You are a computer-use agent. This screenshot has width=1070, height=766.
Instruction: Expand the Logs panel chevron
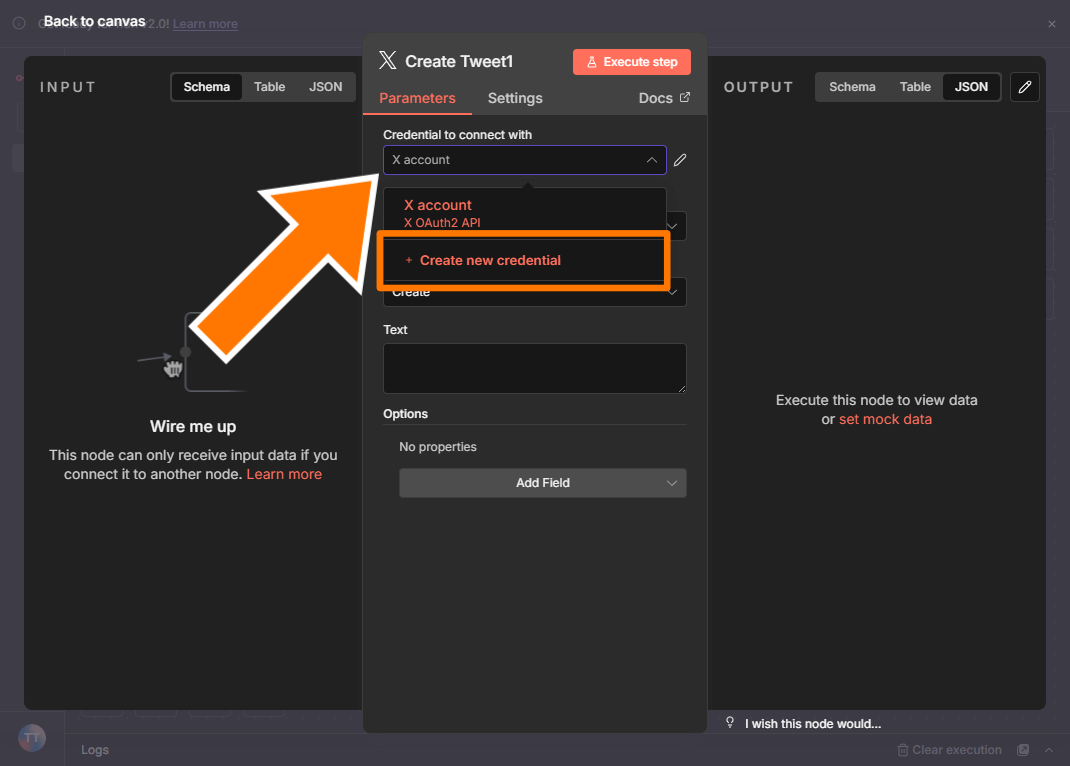click(1049, 750)
